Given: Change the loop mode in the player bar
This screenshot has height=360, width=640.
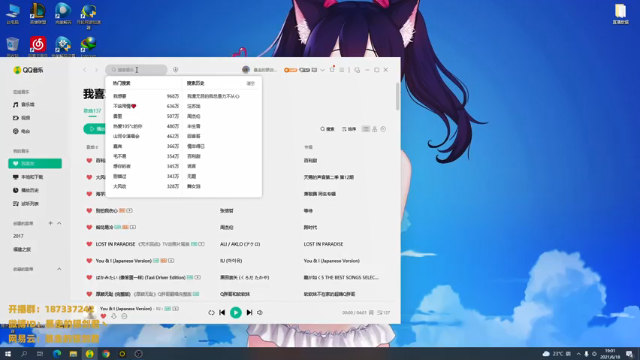Looking at the screenshot, I should 211,313.
